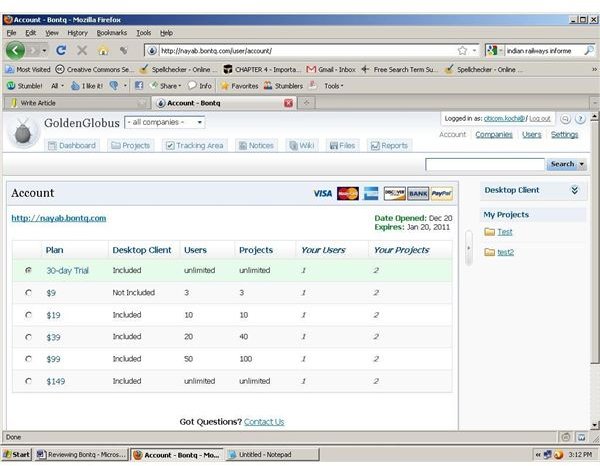Click the Log out link
Image resolution: width=600 pixels, height=466 pixels.
click(540, 119)
